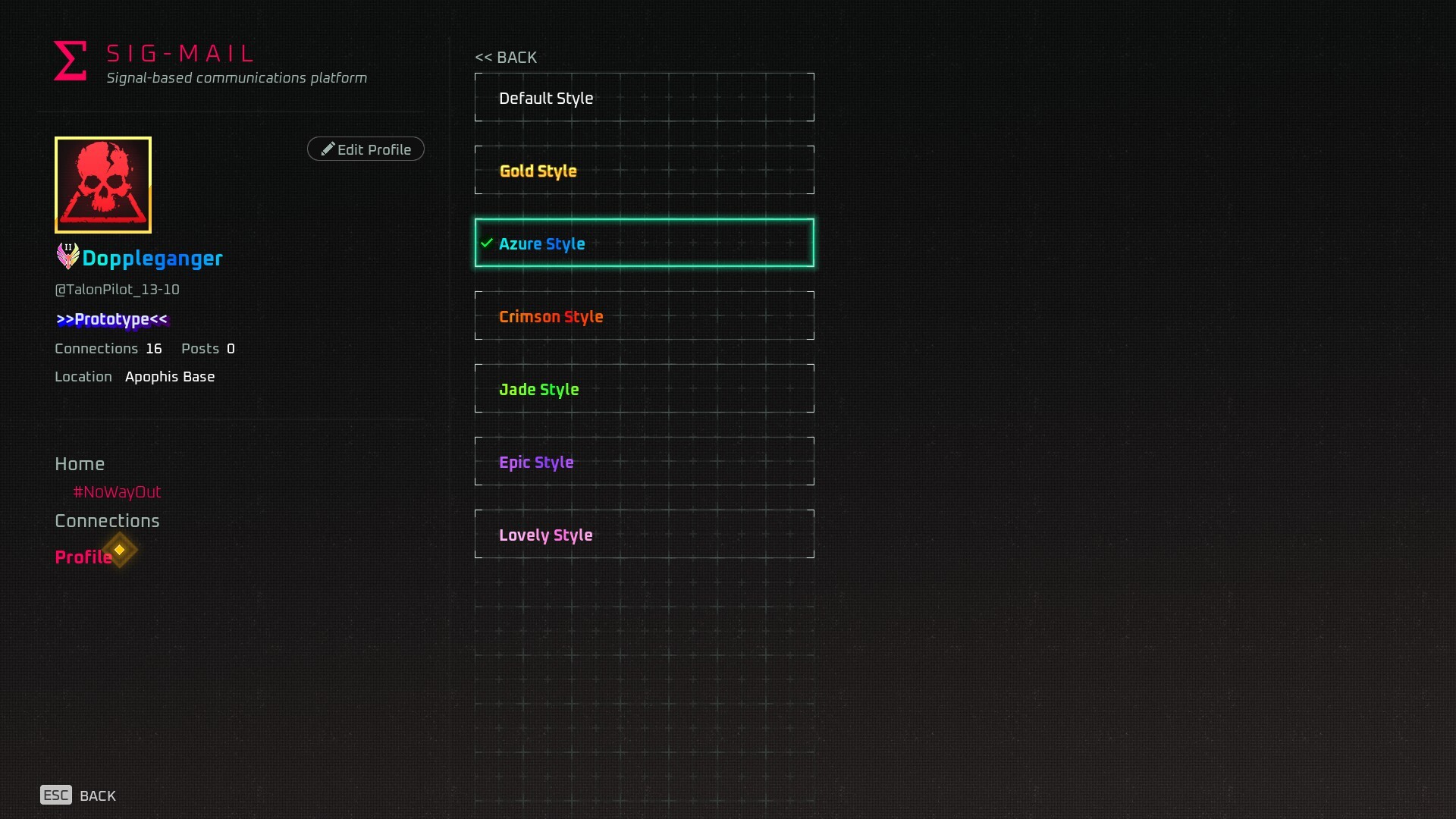Open the Connections section

[107, 520]
